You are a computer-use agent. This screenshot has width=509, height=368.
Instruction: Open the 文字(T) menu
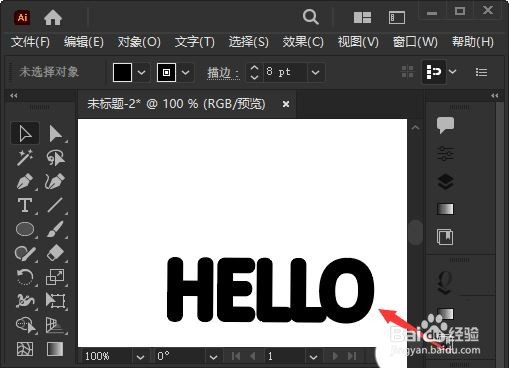pos(195,42)
